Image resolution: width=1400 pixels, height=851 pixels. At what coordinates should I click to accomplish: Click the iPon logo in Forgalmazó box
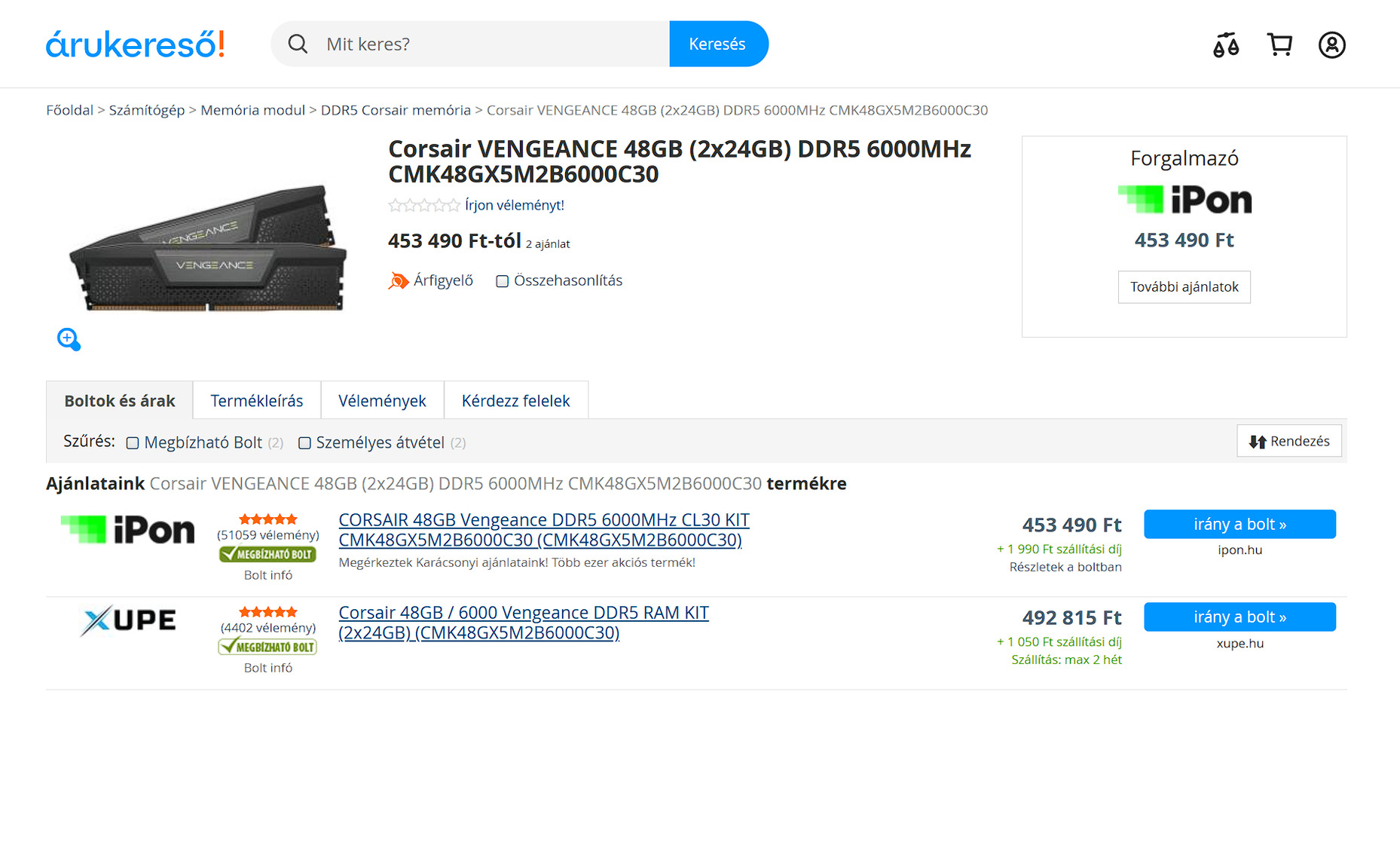pos(1184,200)
